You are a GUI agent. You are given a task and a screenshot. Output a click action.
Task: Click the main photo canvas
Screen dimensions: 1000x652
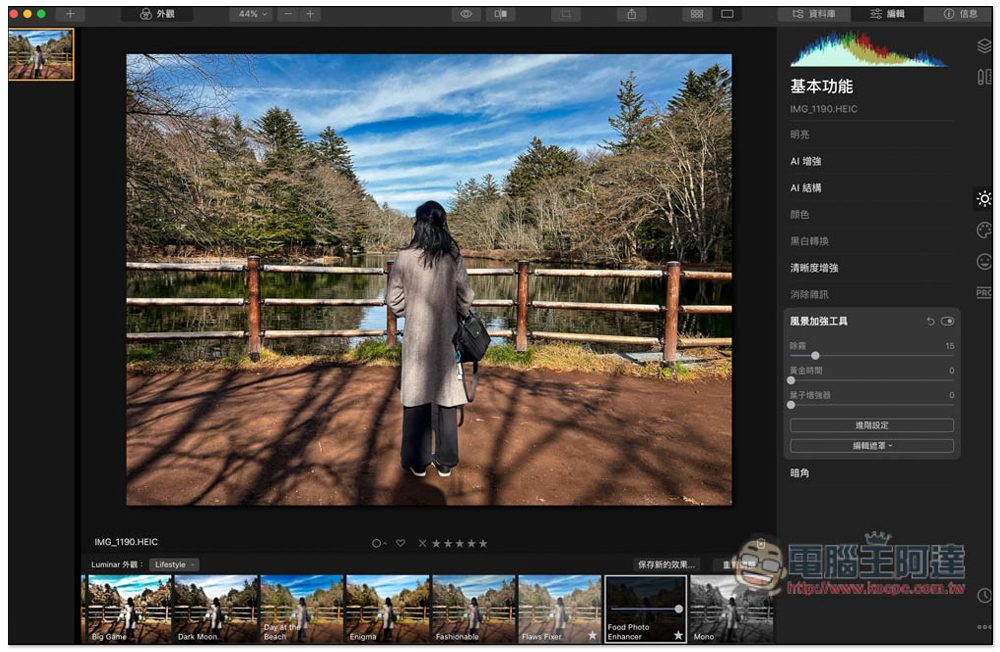point(429,279)
